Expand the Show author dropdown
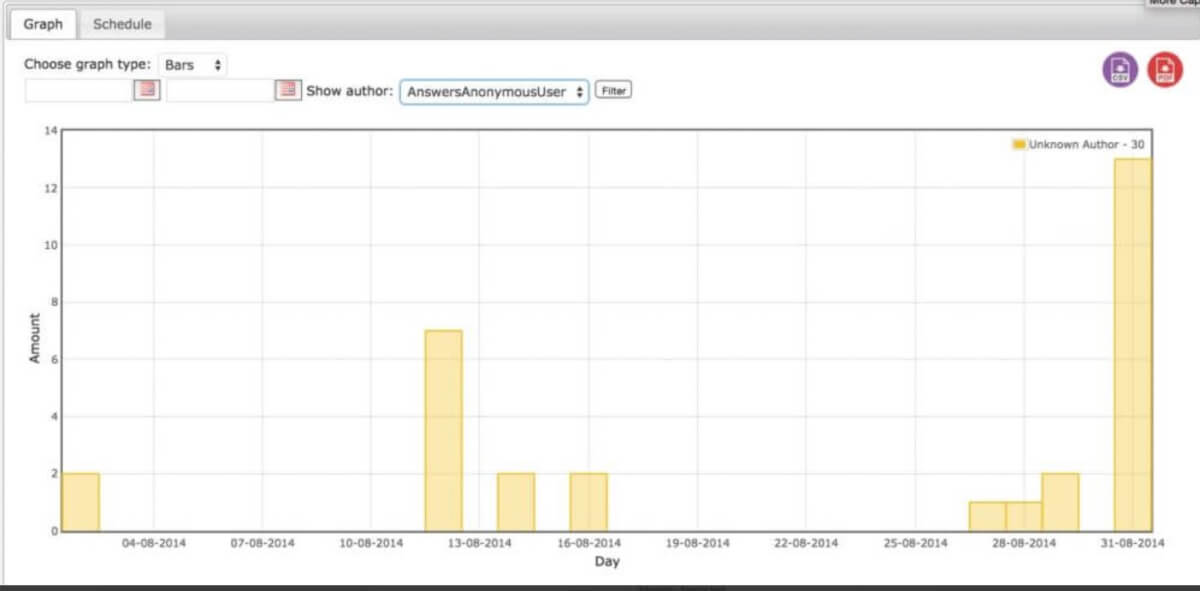The image size is (1200, 591). 494,91
